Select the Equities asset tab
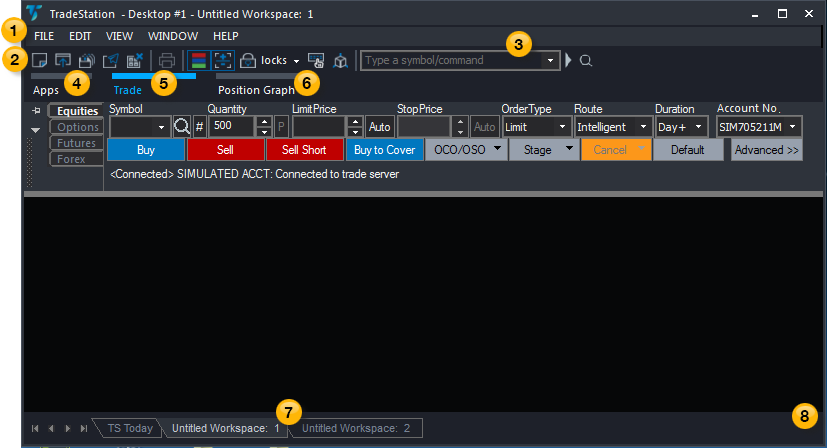The image size is (827, 448). (x=77, y=111)
